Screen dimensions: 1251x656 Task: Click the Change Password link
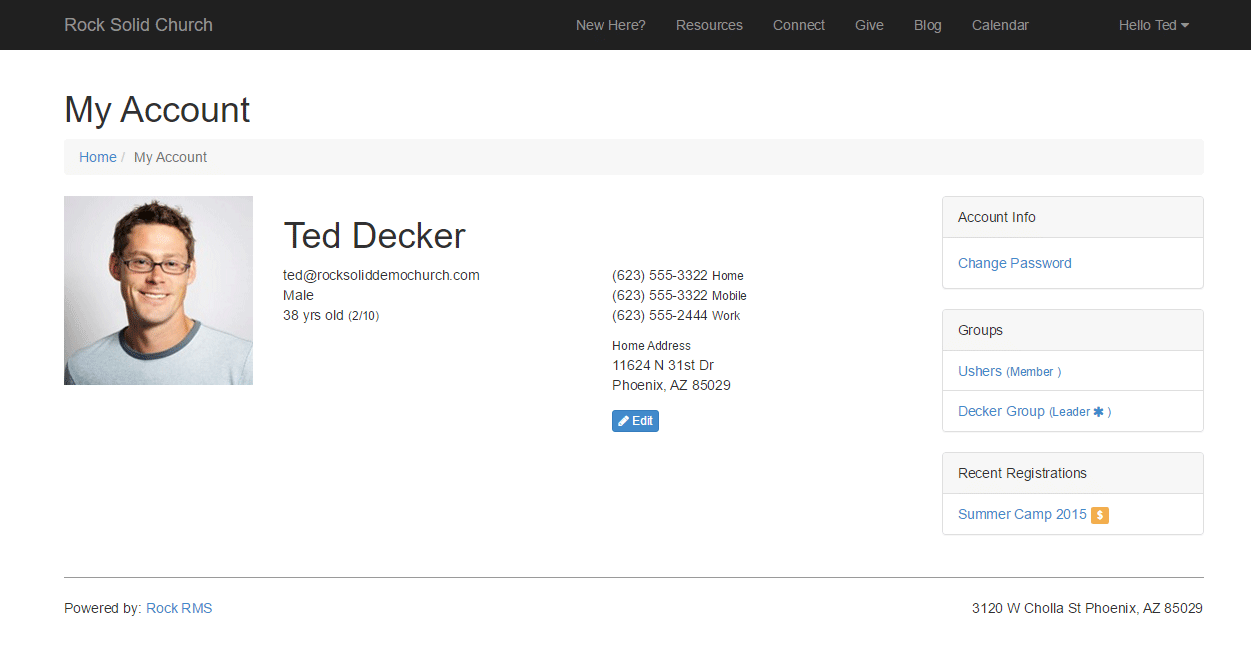click(x=1014, y=263)
